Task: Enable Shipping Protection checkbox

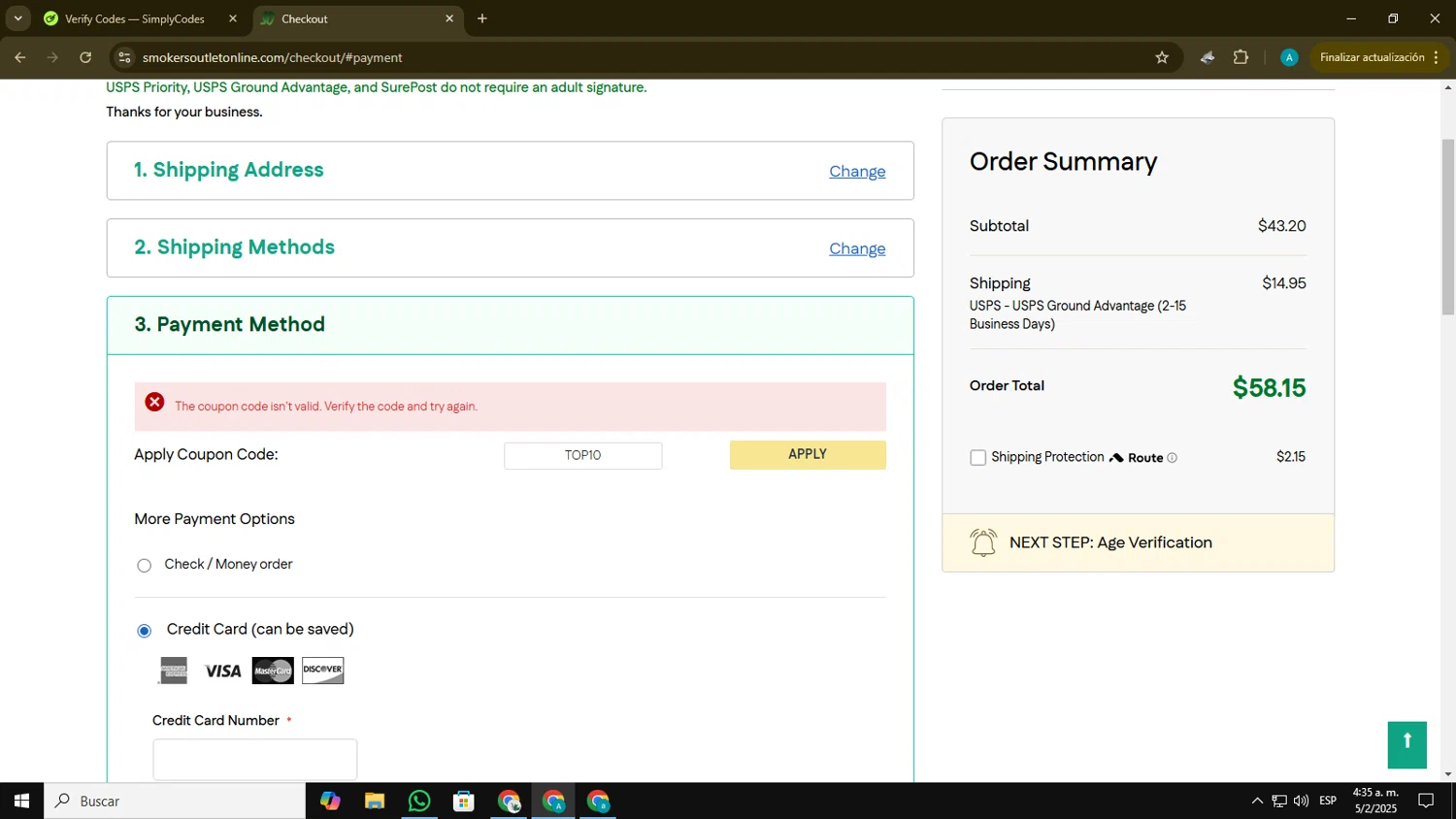Action: pos(977,458)
